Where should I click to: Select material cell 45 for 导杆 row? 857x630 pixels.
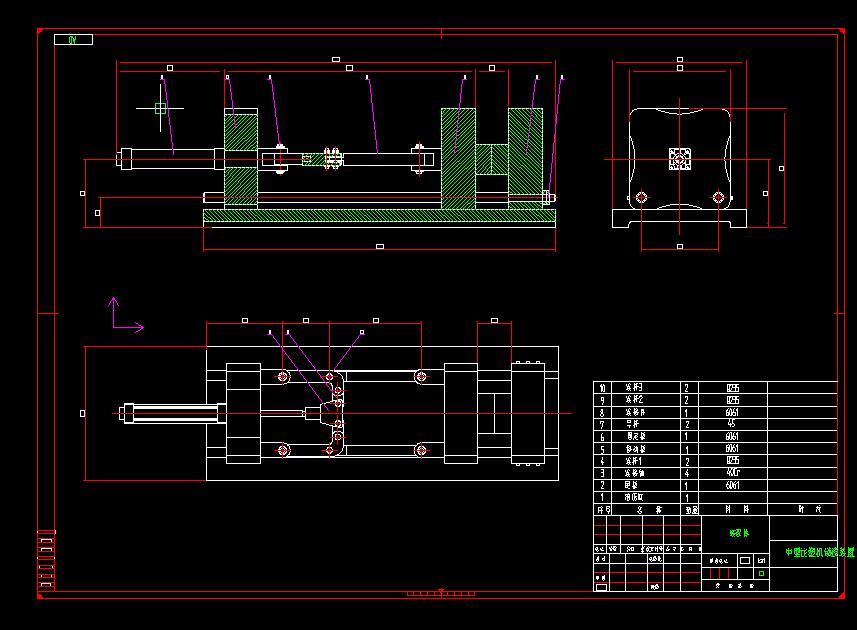[x=731, y=423]
